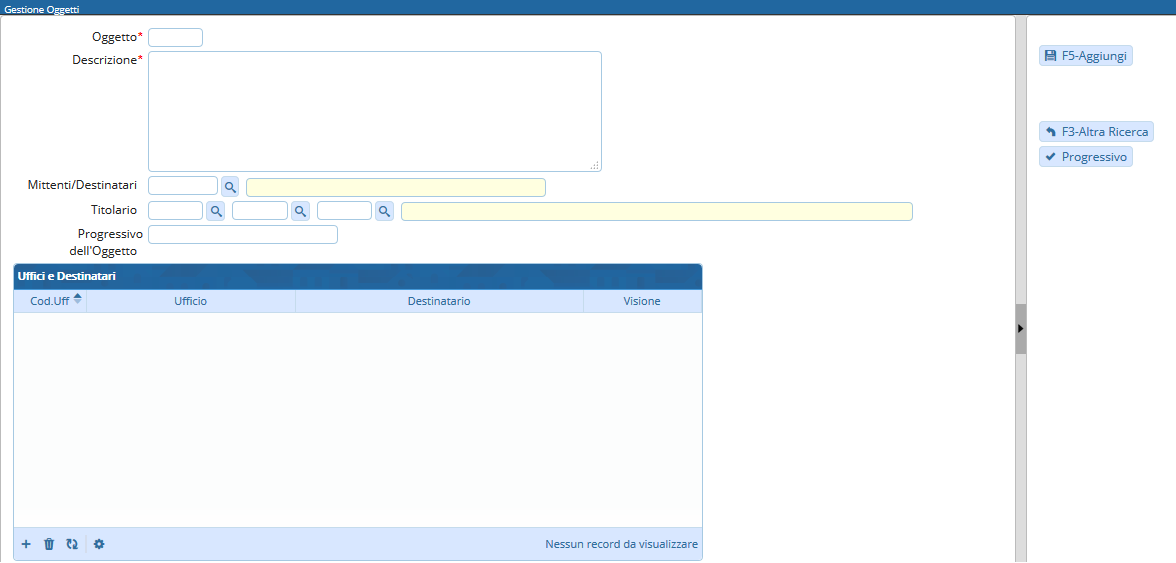Viewport: 1176px width, 563px height.
Task: Click the second Titolario search magnifier
Action: [300, 211]
